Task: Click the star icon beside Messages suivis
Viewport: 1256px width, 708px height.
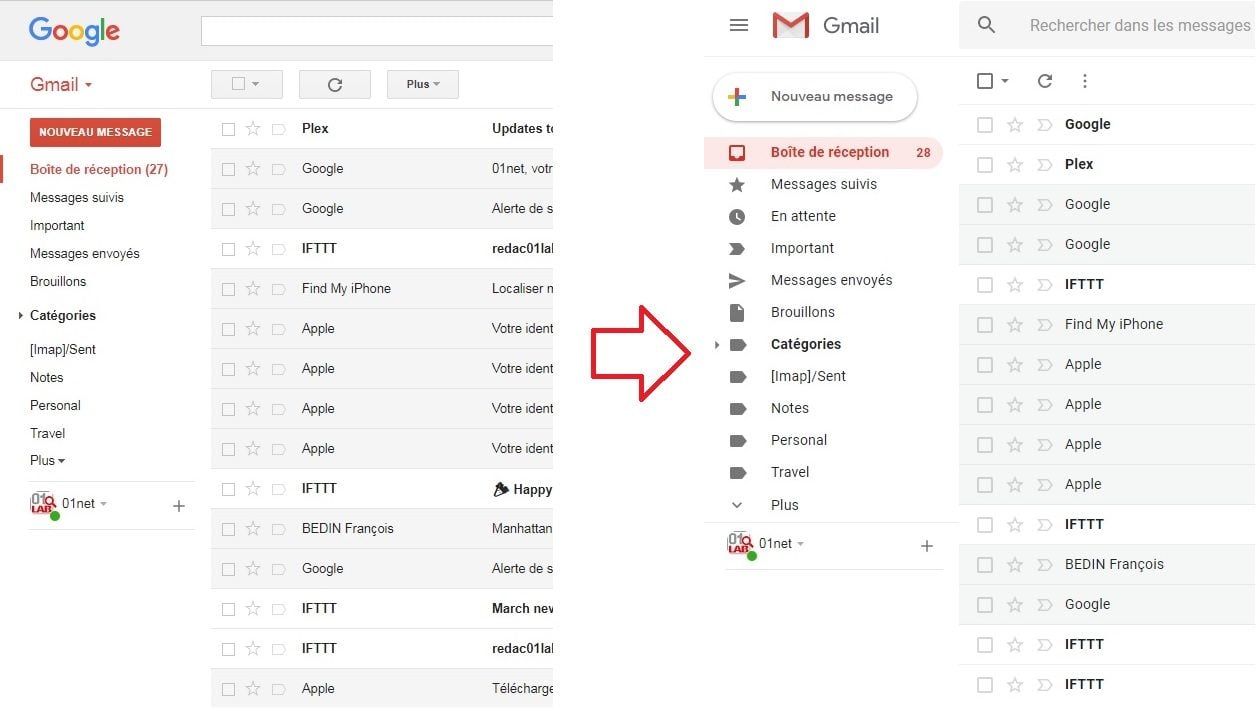Action: pyautogui.click(x=737, y=184)
